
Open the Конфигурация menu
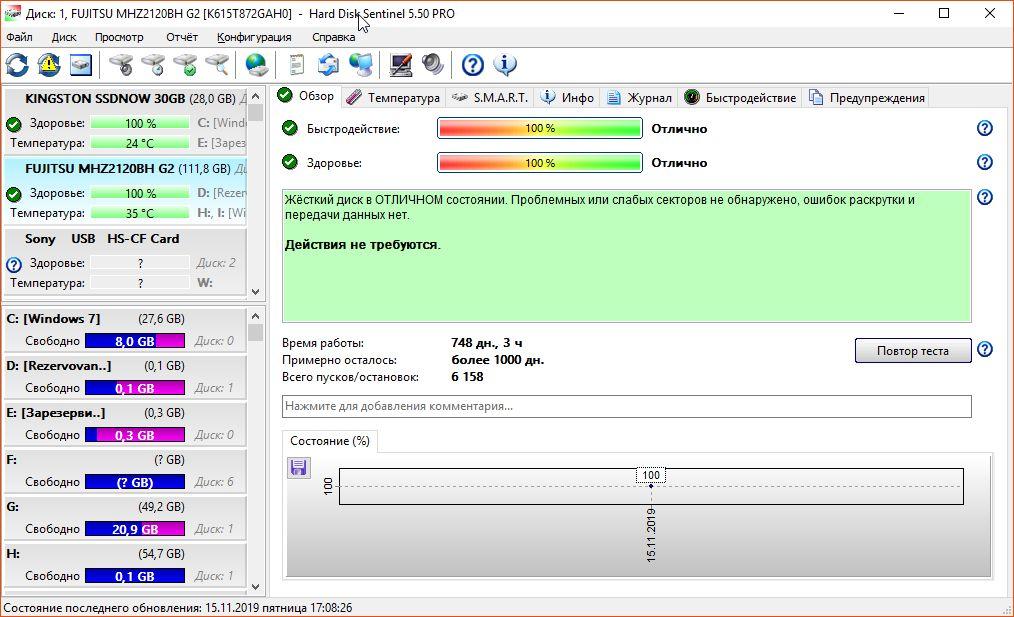tap(254, 37)
